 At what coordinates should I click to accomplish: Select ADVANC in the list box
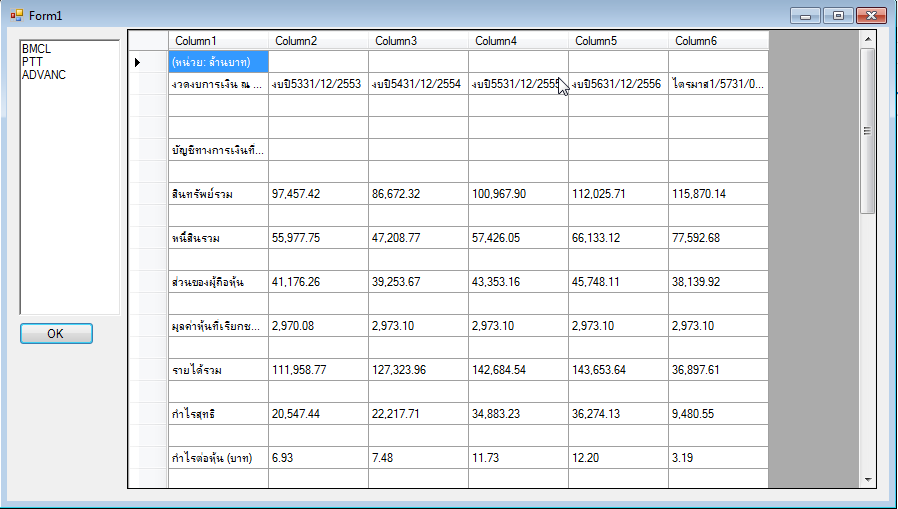point(44,75)
